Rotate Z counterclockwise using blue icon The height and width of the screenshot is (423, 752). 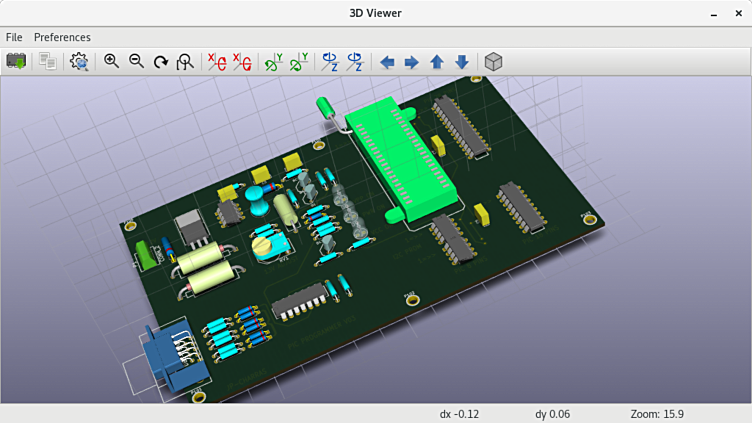pyautogui.click(x=354, y=62)
